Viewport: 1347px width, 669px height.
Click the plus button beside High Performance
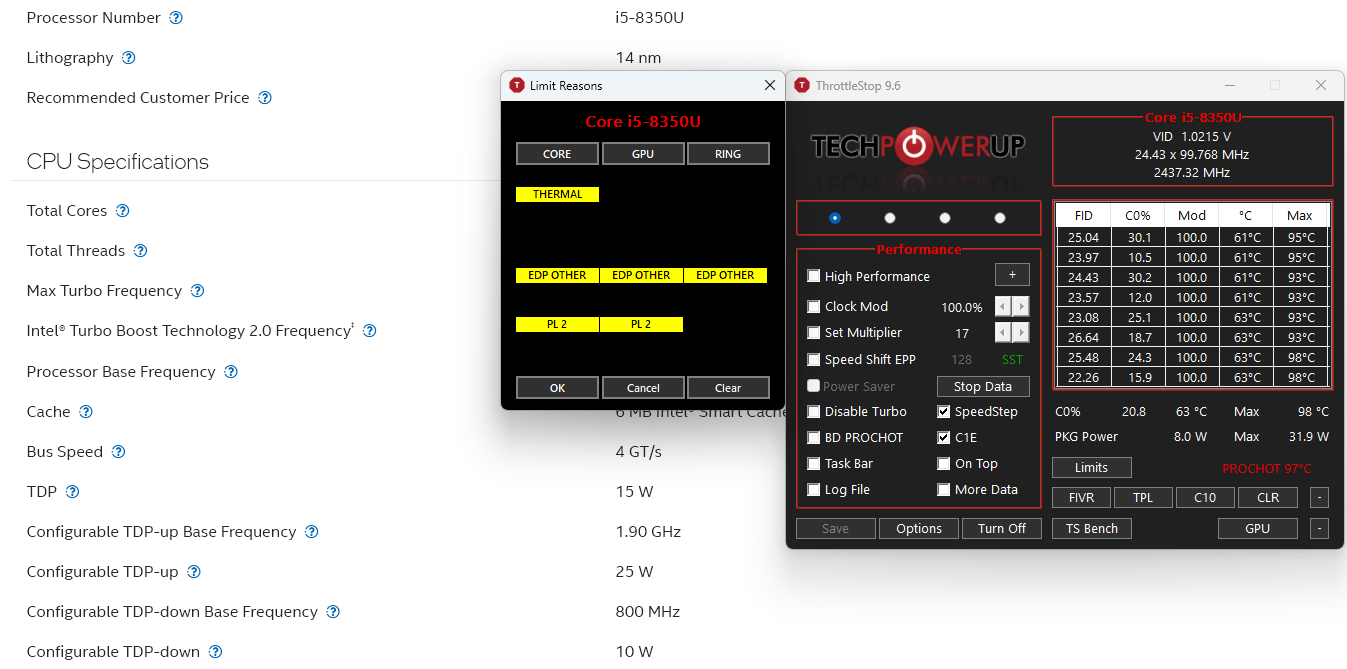tap(1012, 276)
